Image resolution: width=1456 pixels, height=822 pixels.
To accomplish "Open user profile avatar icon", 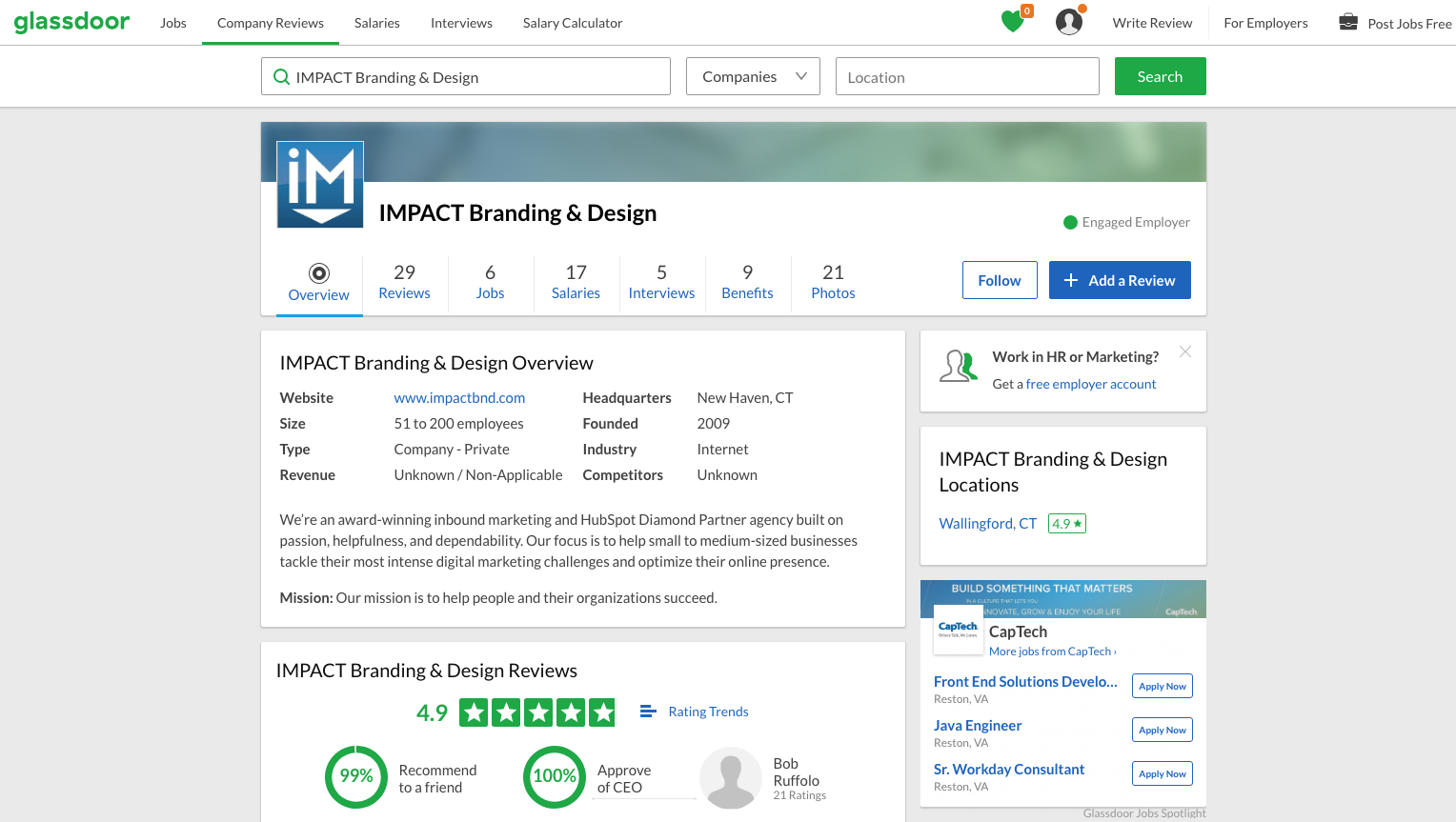I will [1069, 21].
